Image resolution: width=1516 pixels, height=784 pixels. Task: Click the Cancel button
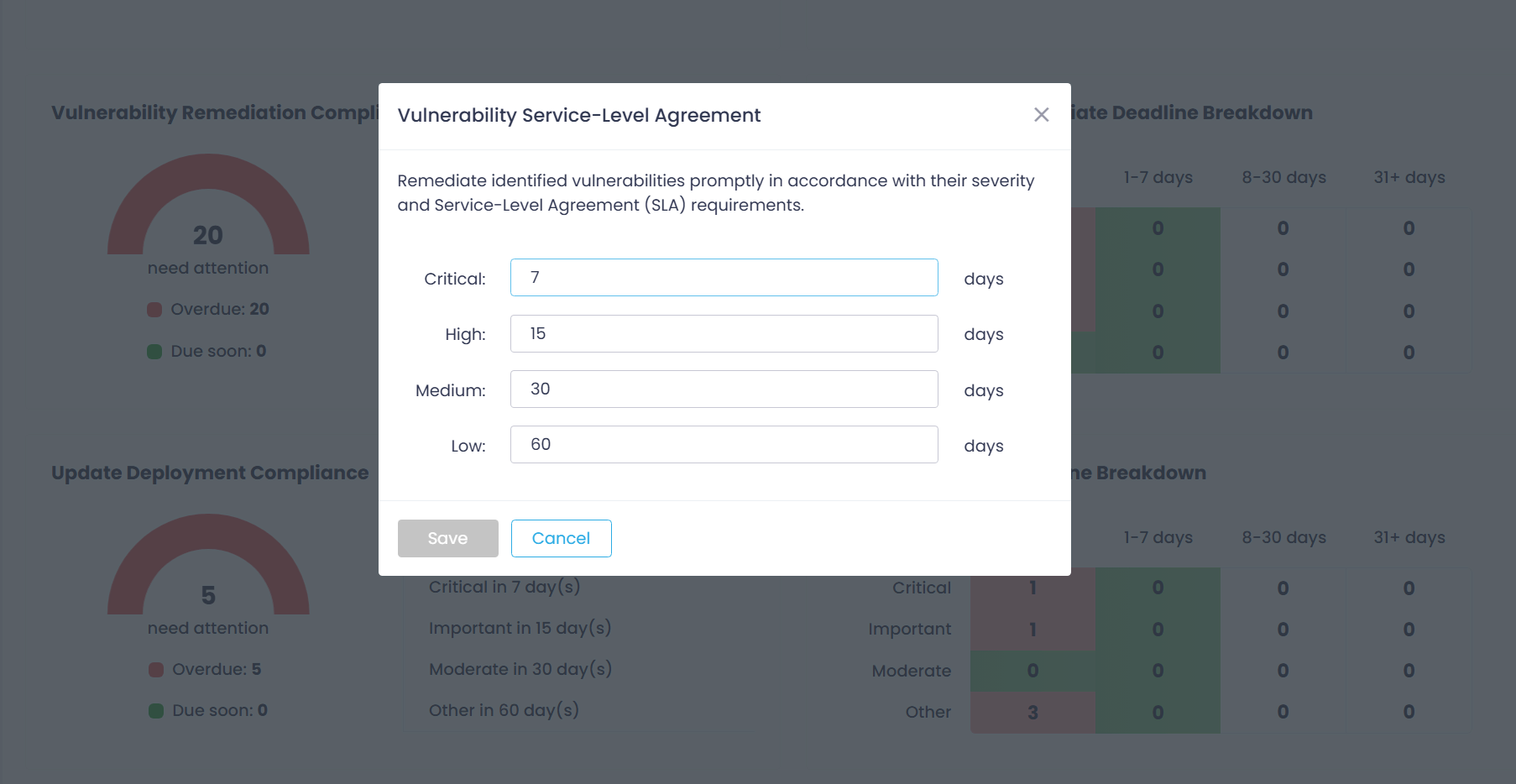pos(561,538)
